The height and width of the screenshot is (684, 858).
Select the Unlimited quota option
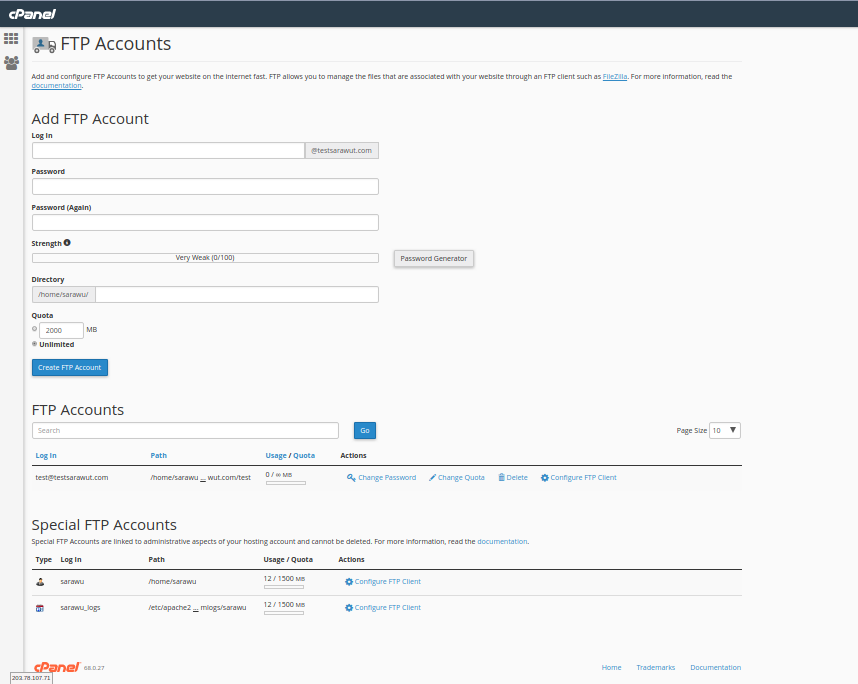coord(35,344)
